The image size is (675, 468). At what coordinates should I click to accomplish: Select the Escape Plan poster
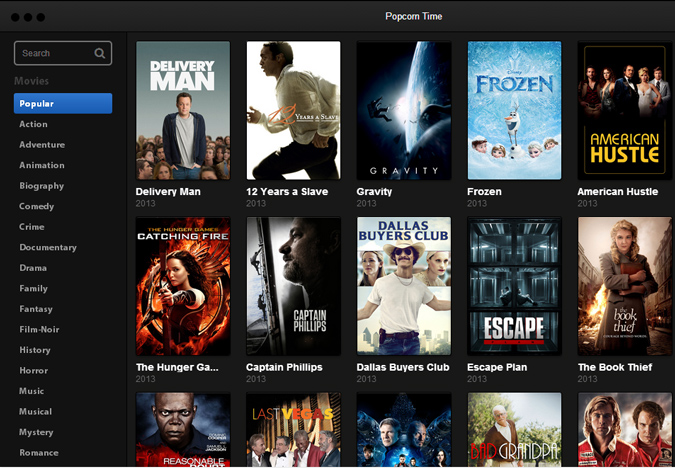514,286
